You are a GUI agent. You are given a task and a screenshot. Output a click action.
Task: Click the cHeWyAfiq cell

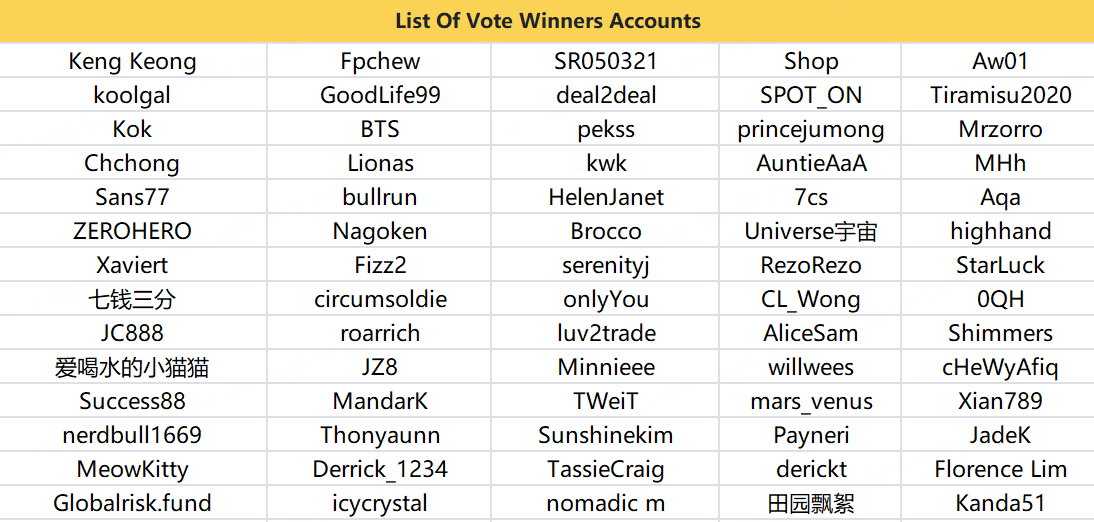pyautogui.click(x=1000, y=367)
